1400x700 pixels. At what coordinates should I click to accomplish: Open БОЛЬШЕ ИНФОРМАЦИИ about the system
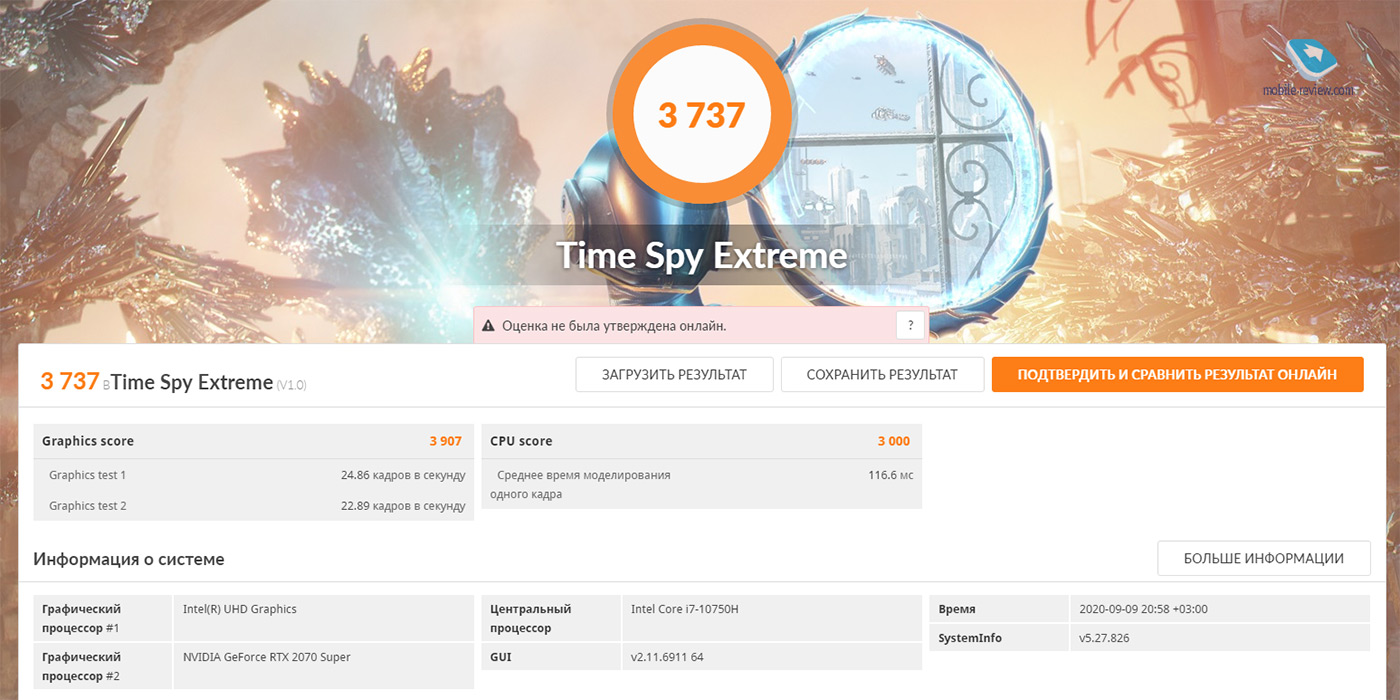click(1263, 558)
